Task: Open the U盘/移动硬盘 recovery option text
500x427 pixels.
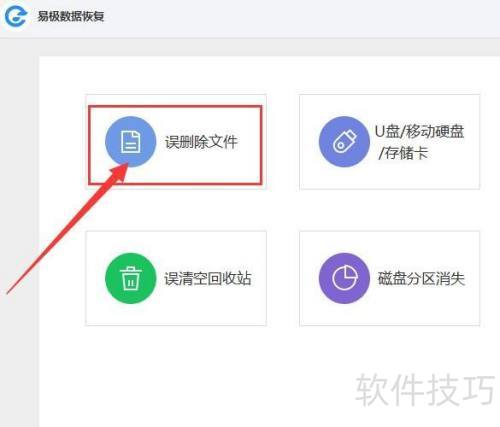Action: coord(419,131)
